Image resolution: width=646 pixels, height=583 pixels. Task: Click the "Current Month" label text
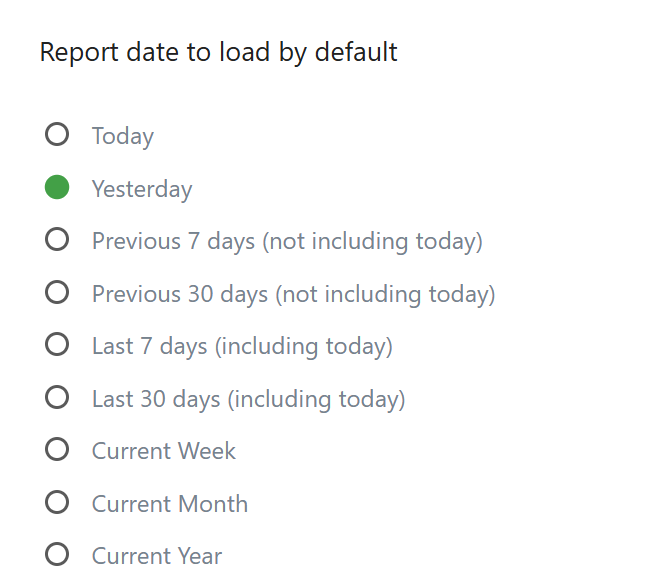[170, 504]
